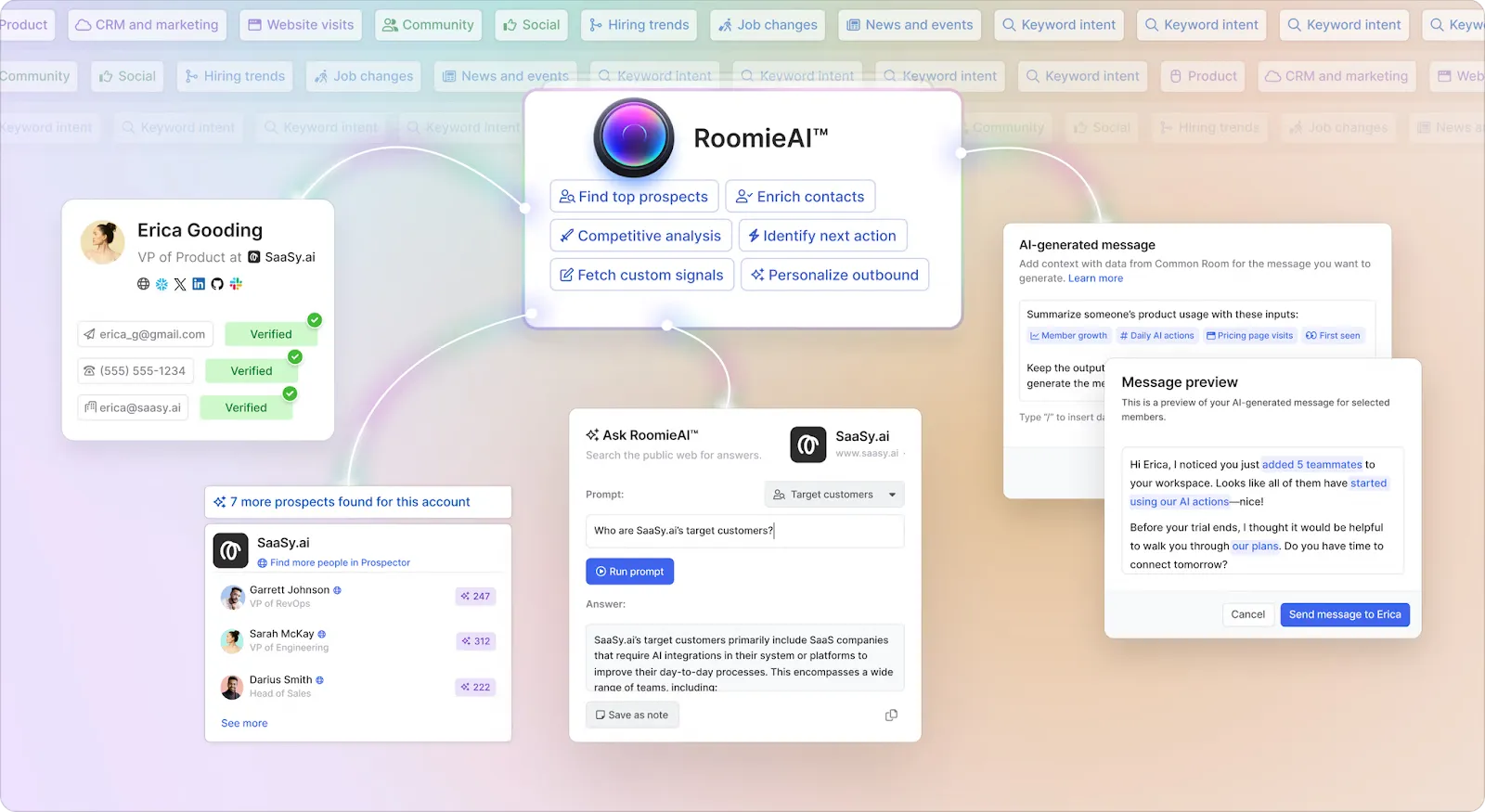This screenshot has height=812, width=1485.
Task: Open Find more people in Prospector link
Action: pyautogui.click(x=333, y=562)
